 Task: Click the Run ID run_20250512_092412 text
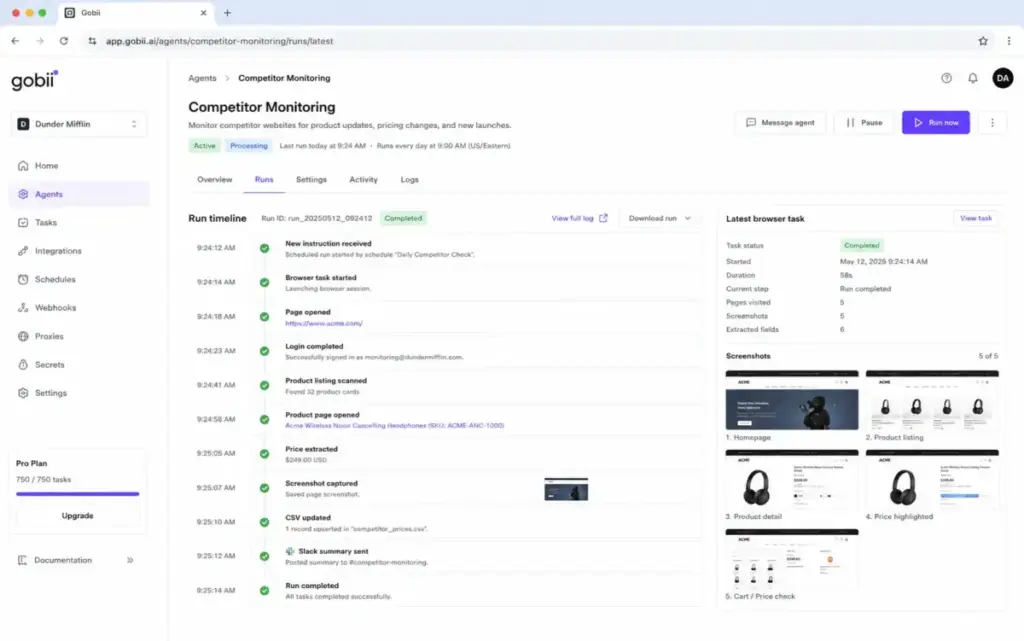(x=317, y=218)
